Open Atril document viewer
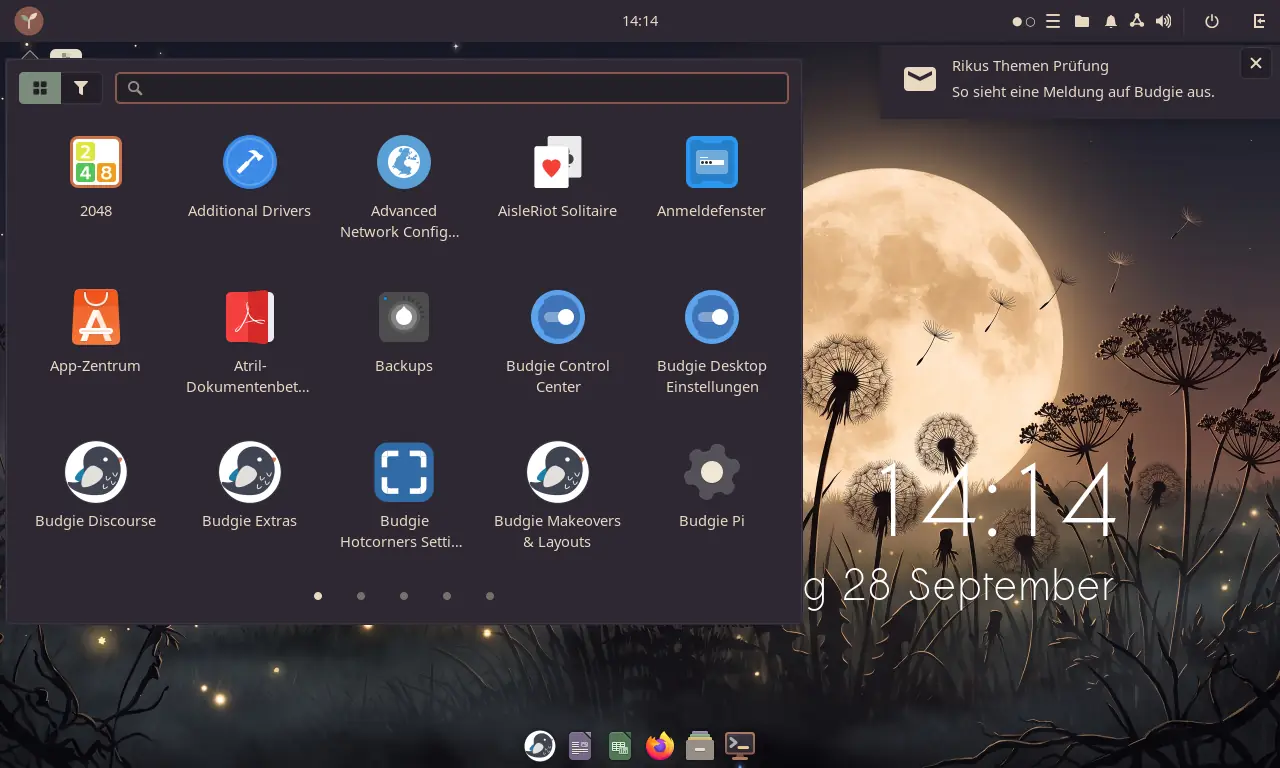This screenshot has height=768, width=1280. [249, 342]
